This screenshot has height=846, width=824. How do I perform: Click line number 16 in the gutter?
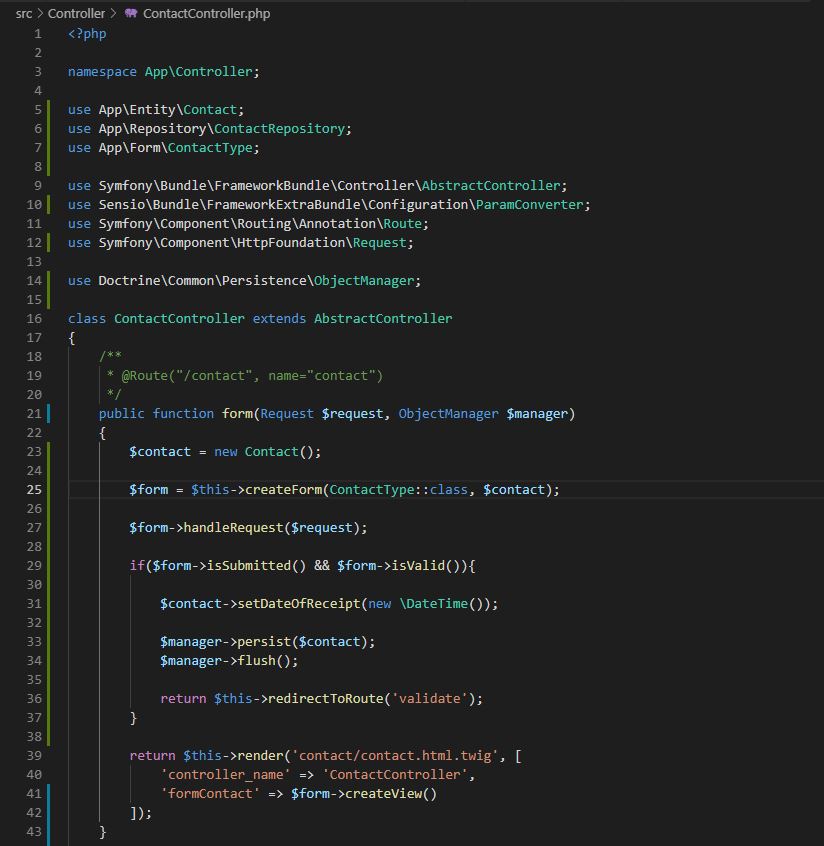[x=34, y=319]
